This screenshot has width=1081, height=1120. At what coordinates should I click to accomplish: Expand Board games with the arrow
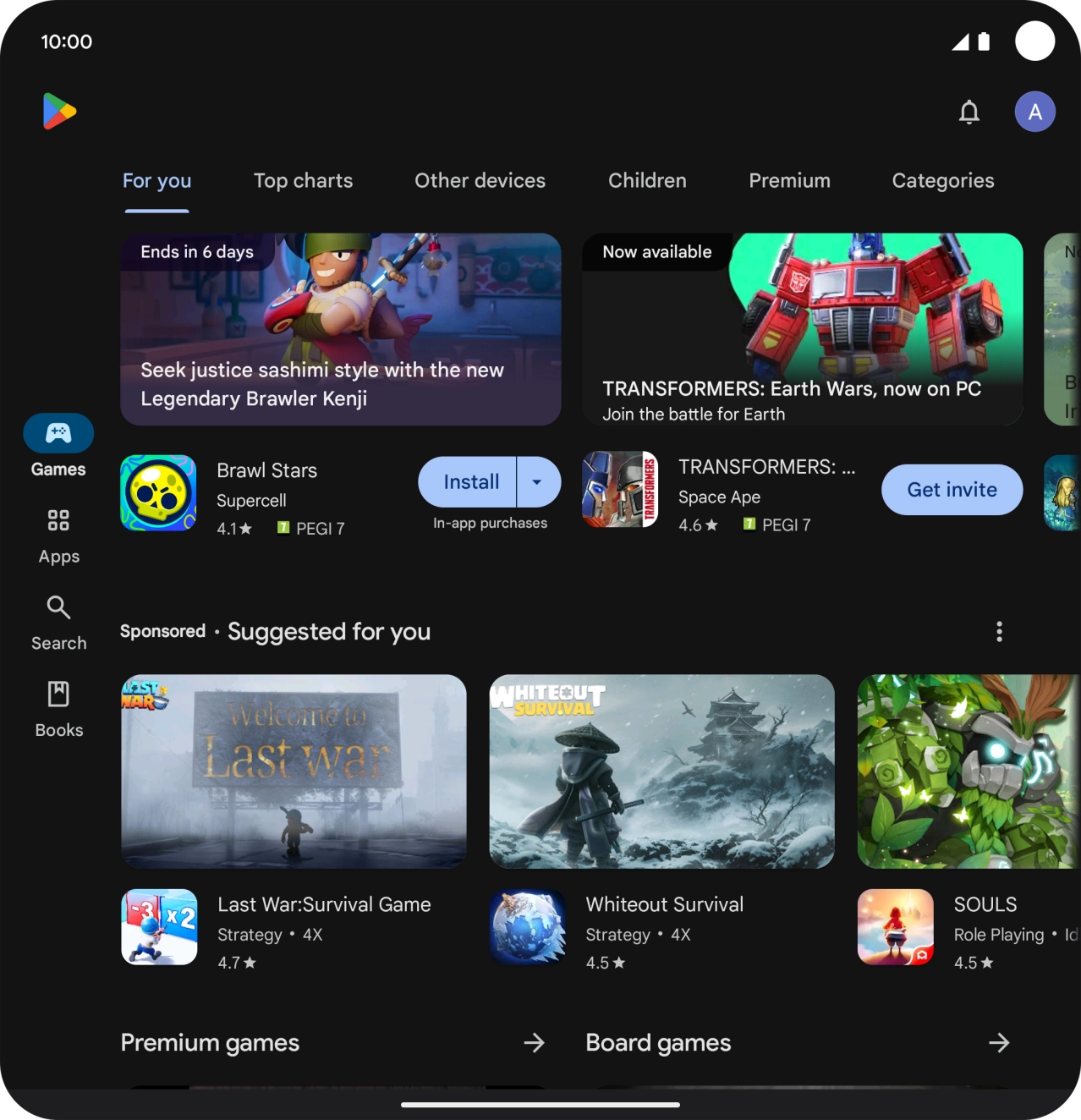pos(999,1043)
